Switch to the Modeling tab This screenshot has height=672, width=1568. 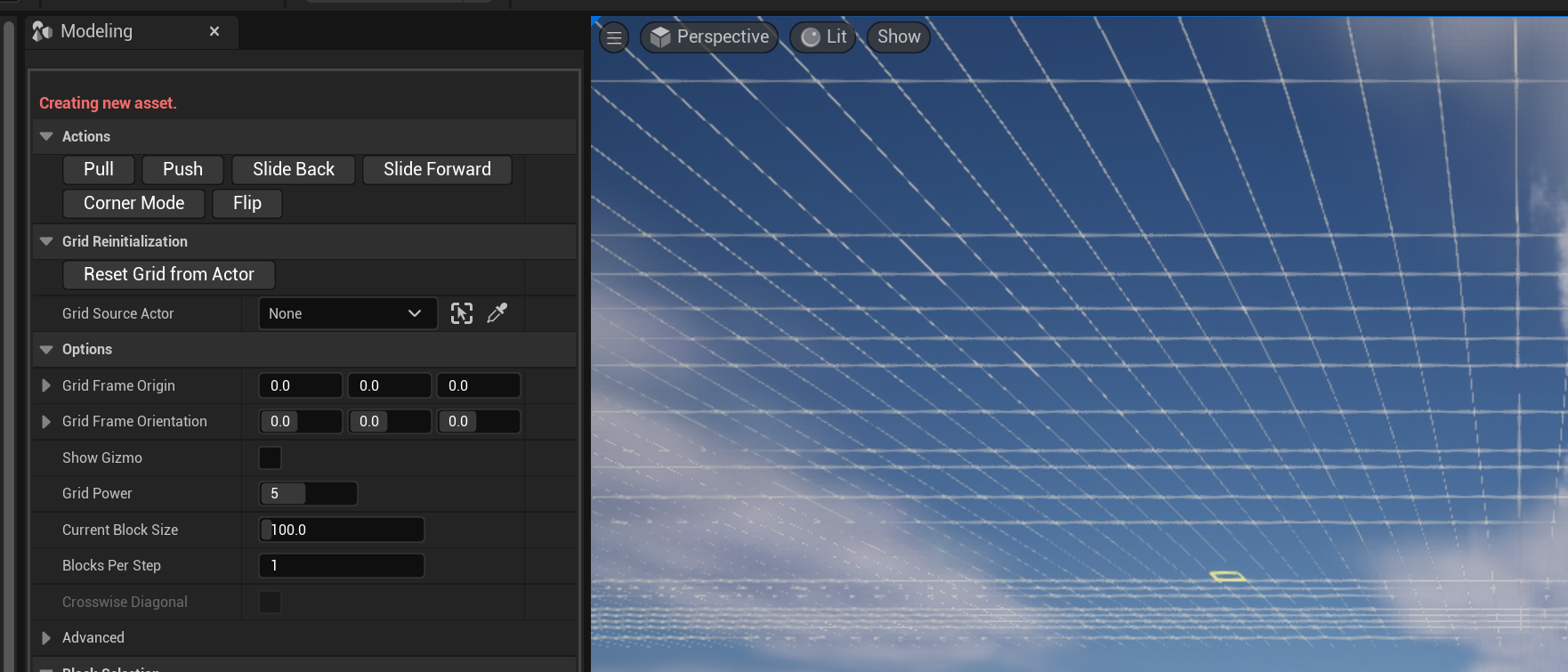pos(132,31)
